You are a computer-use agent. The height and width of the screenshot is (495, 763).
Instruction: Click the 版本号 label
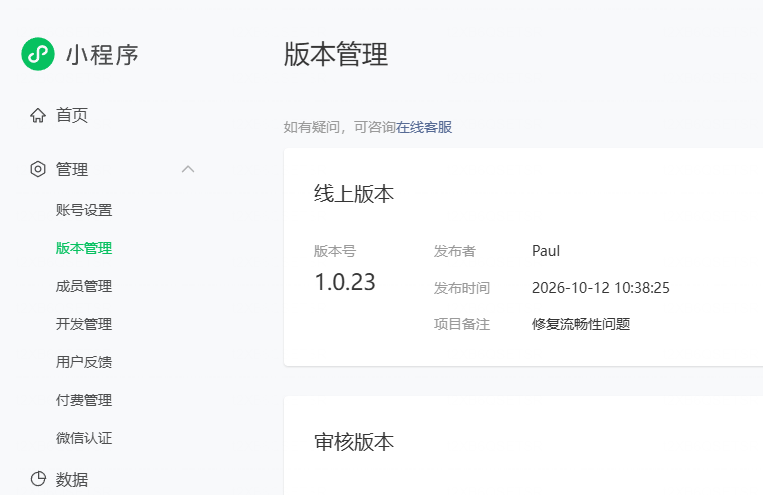335,251
